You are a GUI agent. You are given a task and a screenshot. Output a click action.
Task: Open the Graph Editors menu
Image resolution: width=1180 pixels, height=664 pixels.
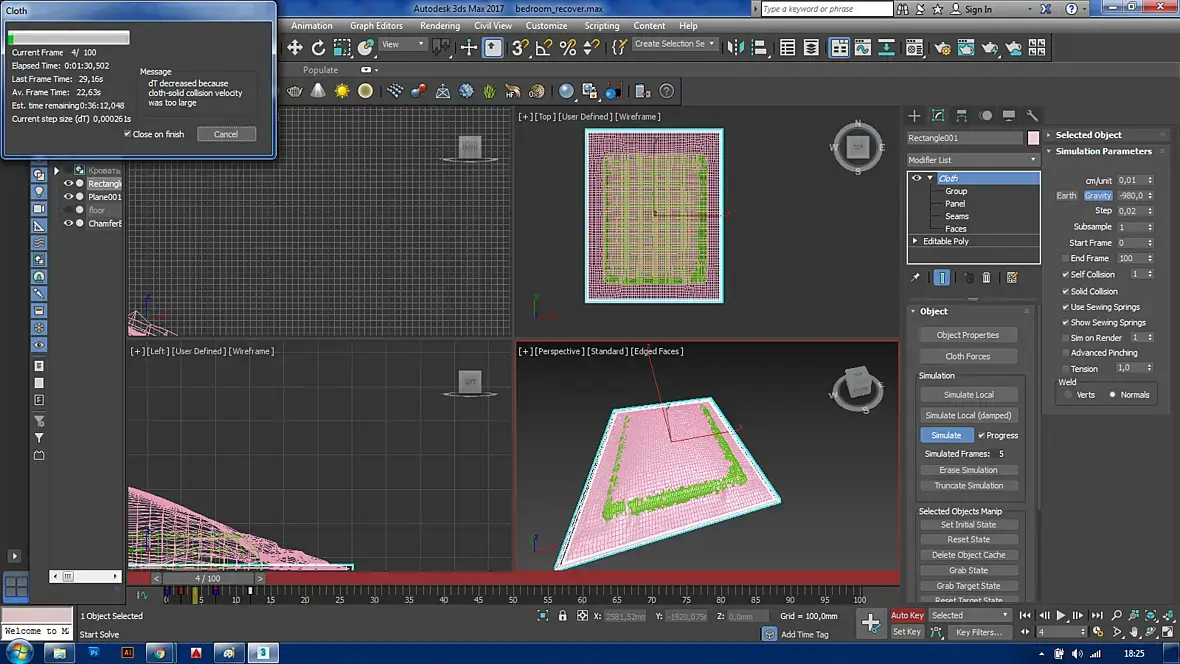coord(376,26)
